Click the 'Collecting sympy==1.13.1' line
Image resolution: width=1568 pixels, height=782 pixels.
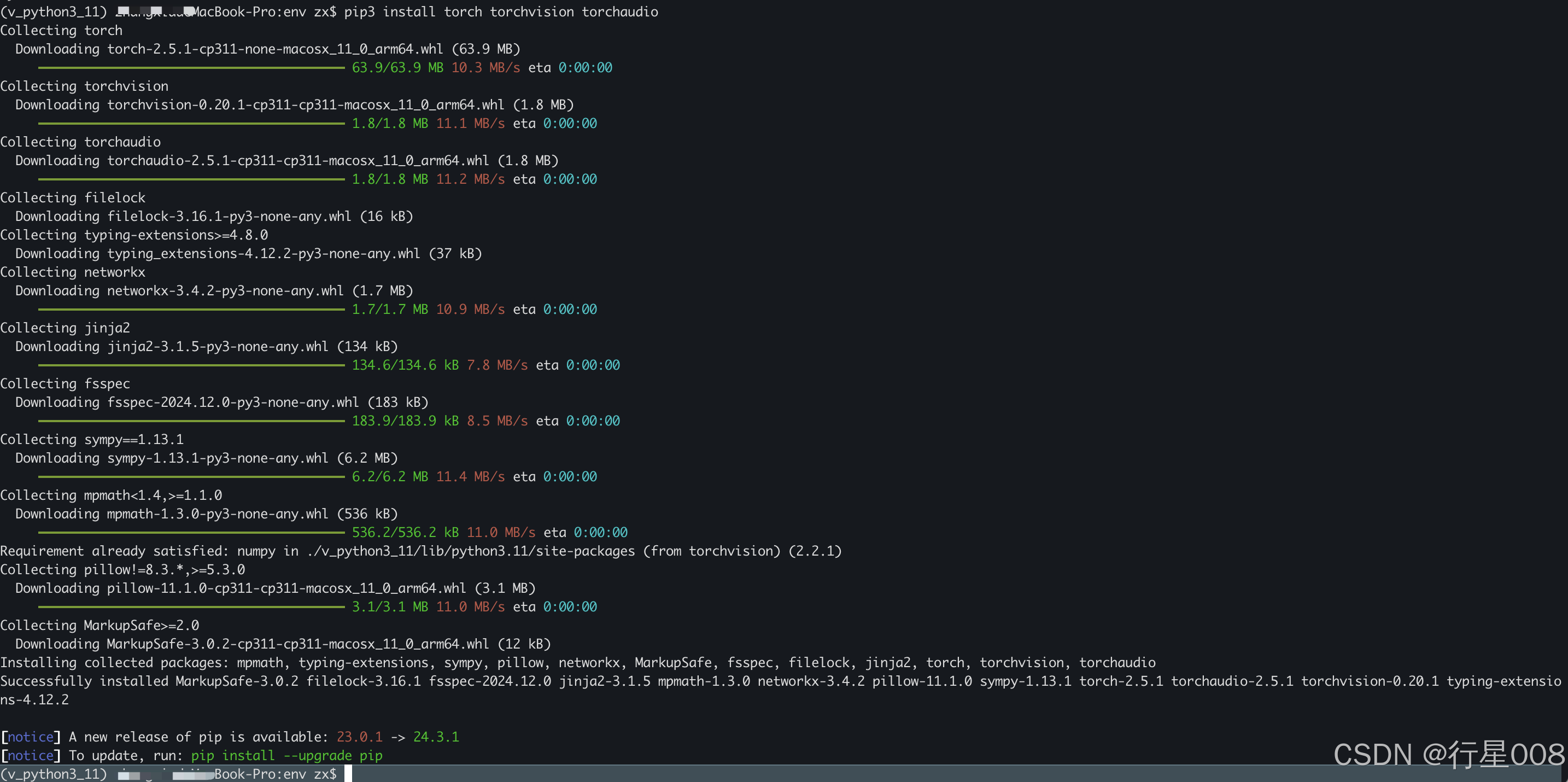pyautogui.click(x=92, y=439)
